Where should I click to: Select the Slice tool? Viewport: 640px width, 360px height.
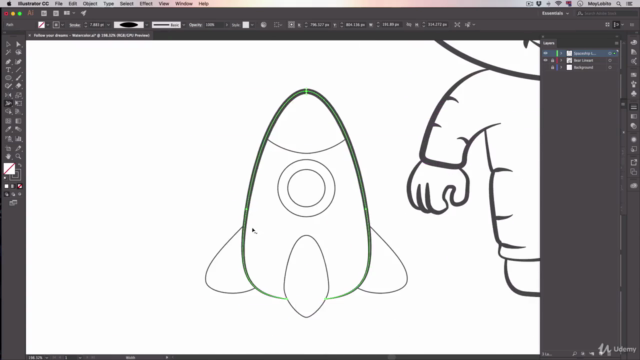(x=18, y=148)
